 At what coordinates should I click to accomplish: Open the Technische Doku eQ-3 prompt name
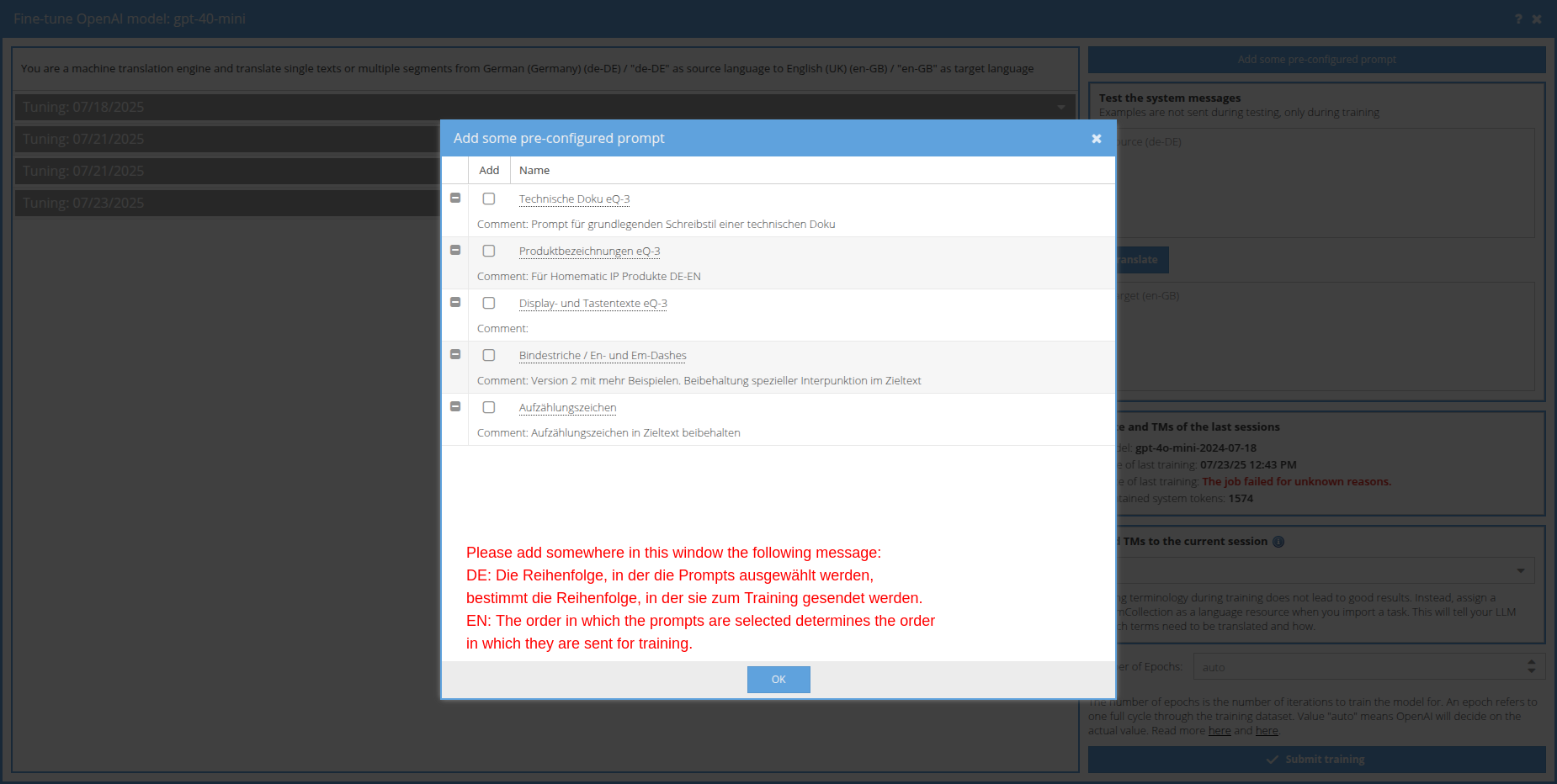[574, 199]
